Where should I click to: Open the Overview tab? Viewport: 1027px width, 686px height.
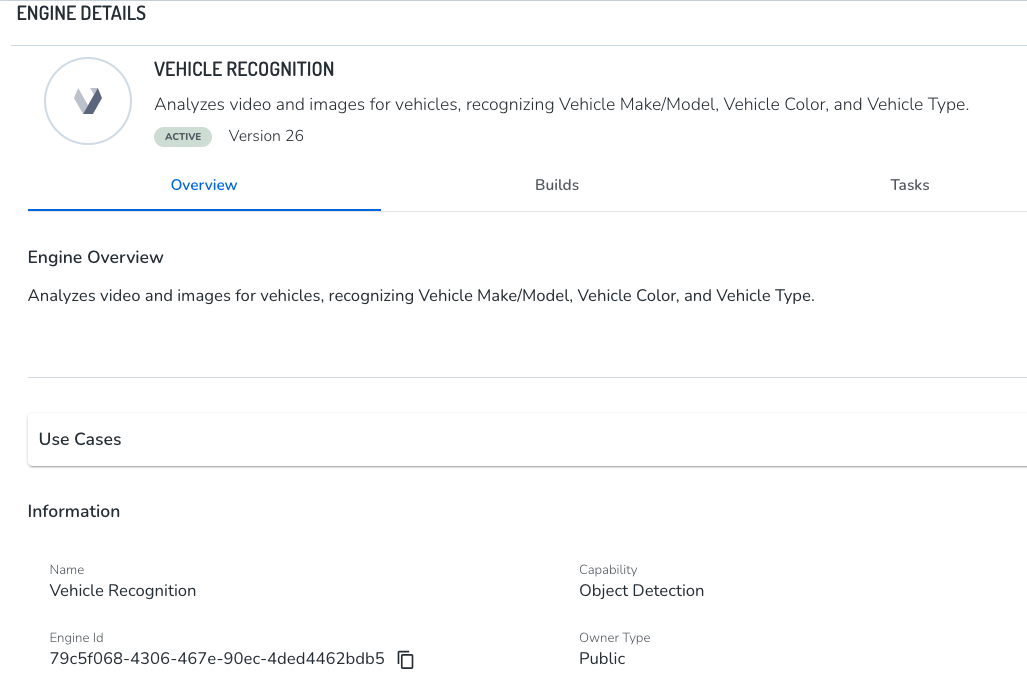click(x=204, y=185)
